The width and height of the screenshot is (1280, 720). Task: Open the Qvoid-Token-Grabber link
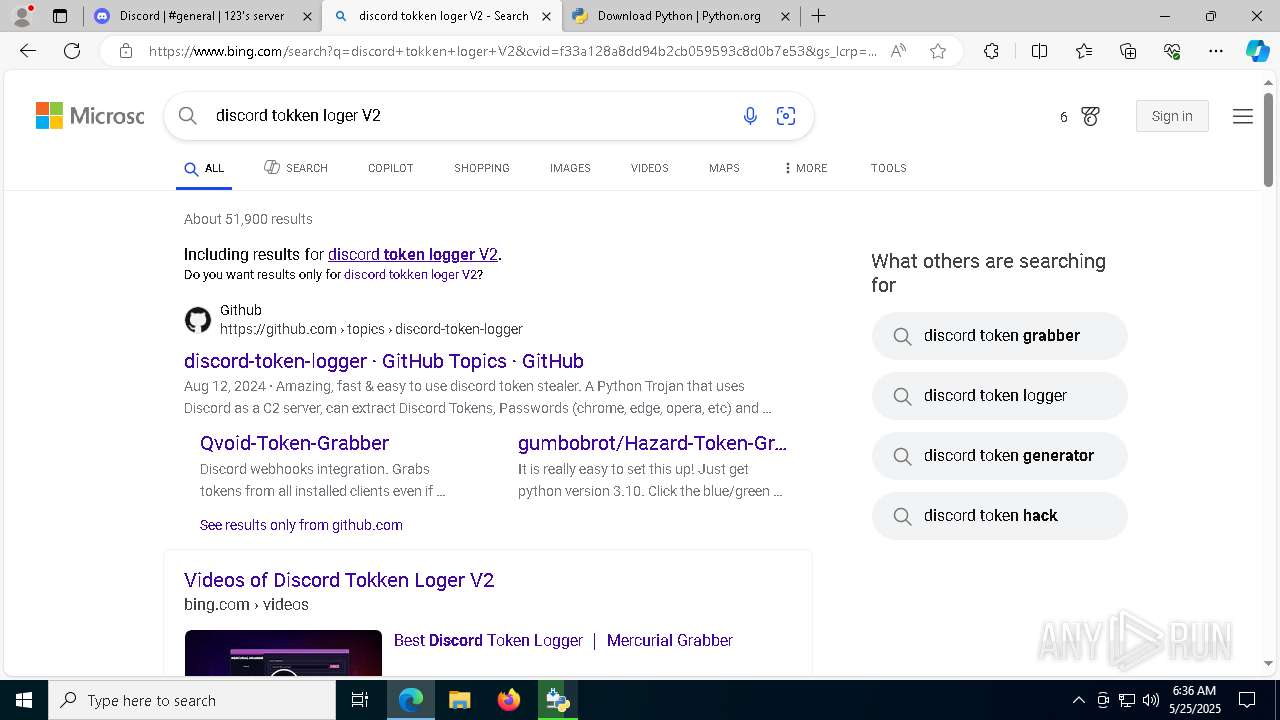pos(294,443)
